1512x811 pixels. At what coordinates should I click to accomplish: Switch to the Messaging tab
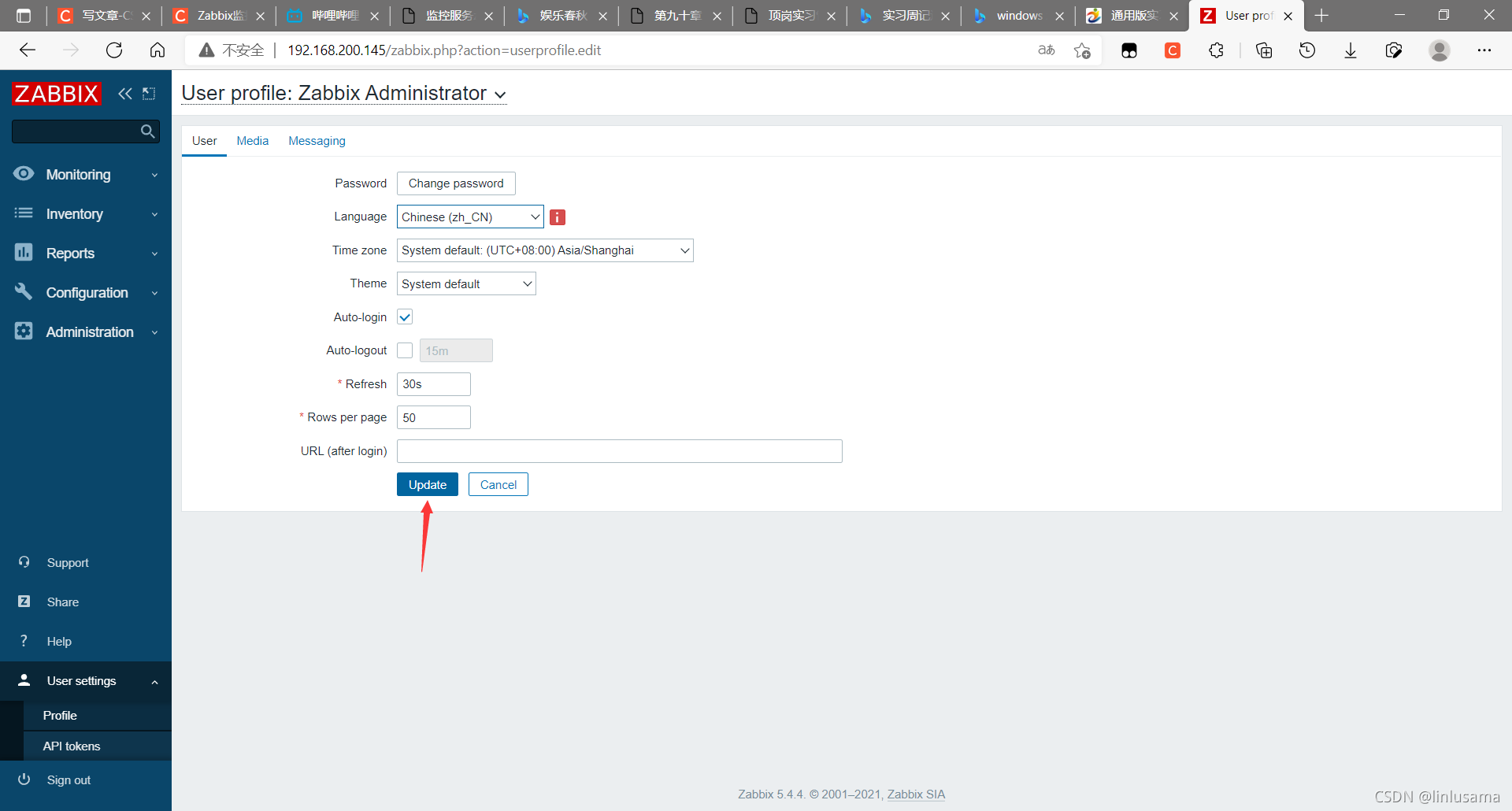tap(317, 141)
